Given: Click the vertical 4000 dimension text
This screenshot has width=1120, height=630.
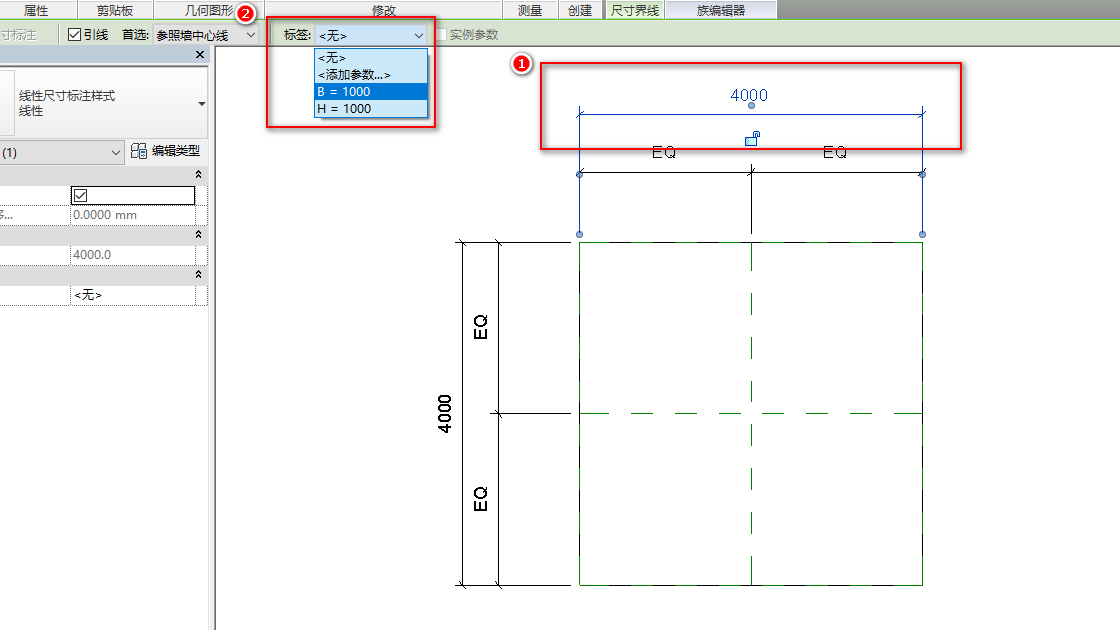Looking at the screenshot, I should 445,414.
